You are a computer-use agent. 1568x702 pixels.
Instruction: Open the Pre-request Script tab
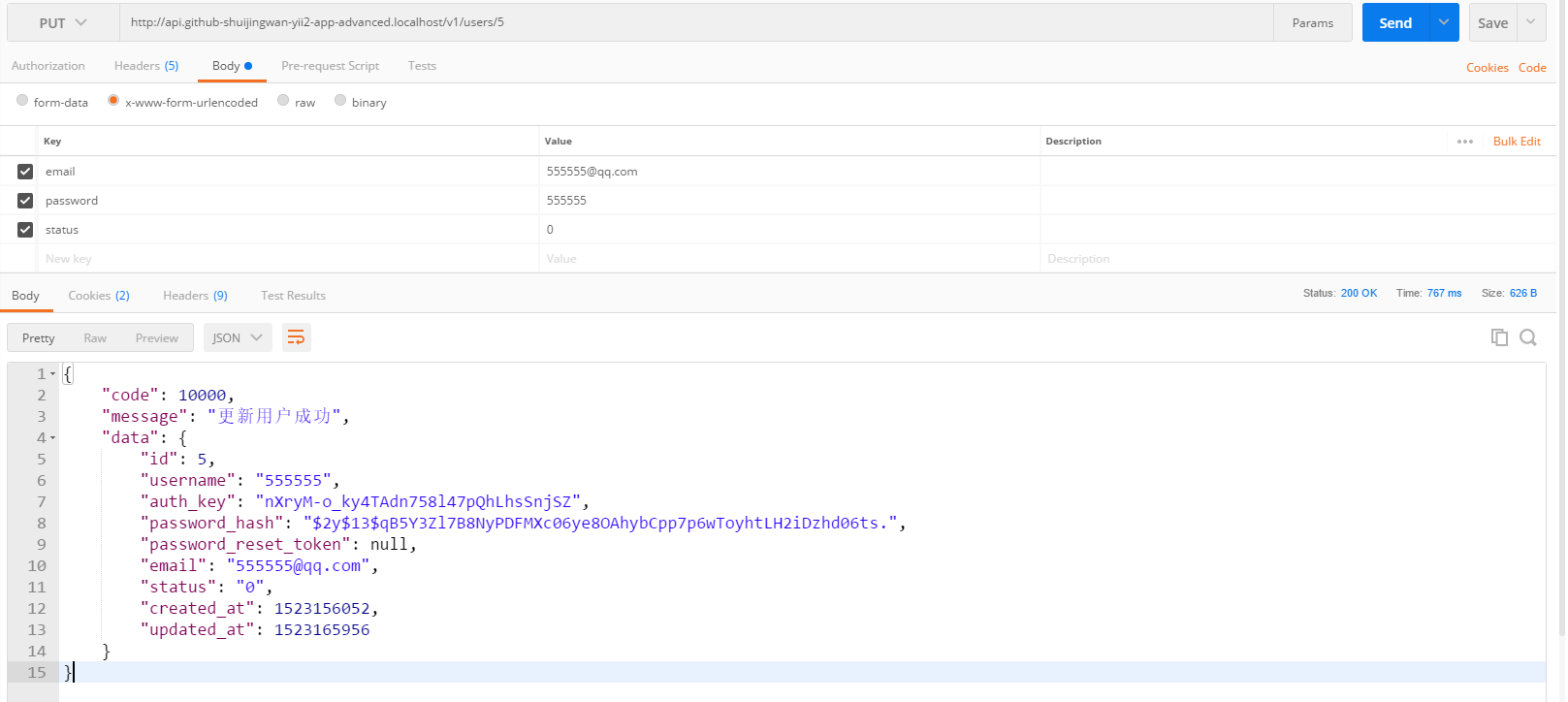point(330,66)
